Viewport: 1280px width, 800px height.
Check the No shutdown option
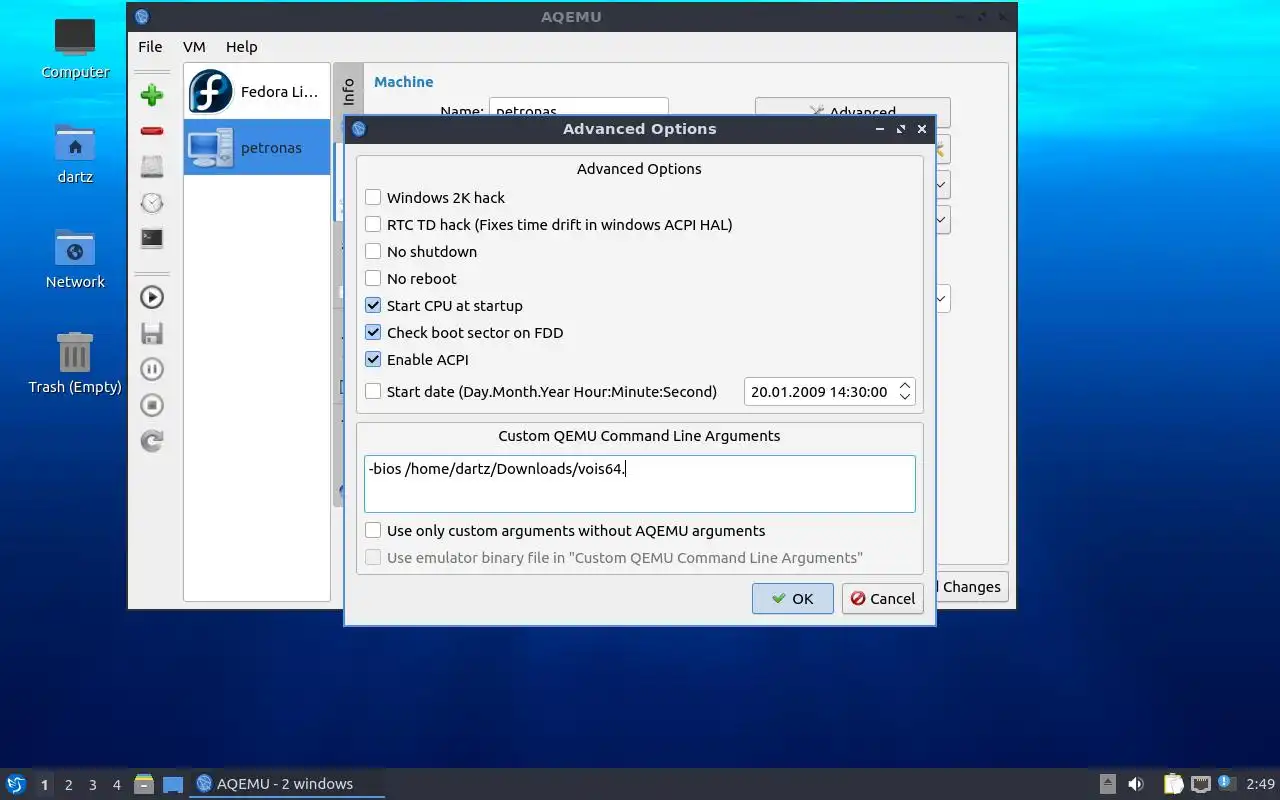[x=373, y=251]
